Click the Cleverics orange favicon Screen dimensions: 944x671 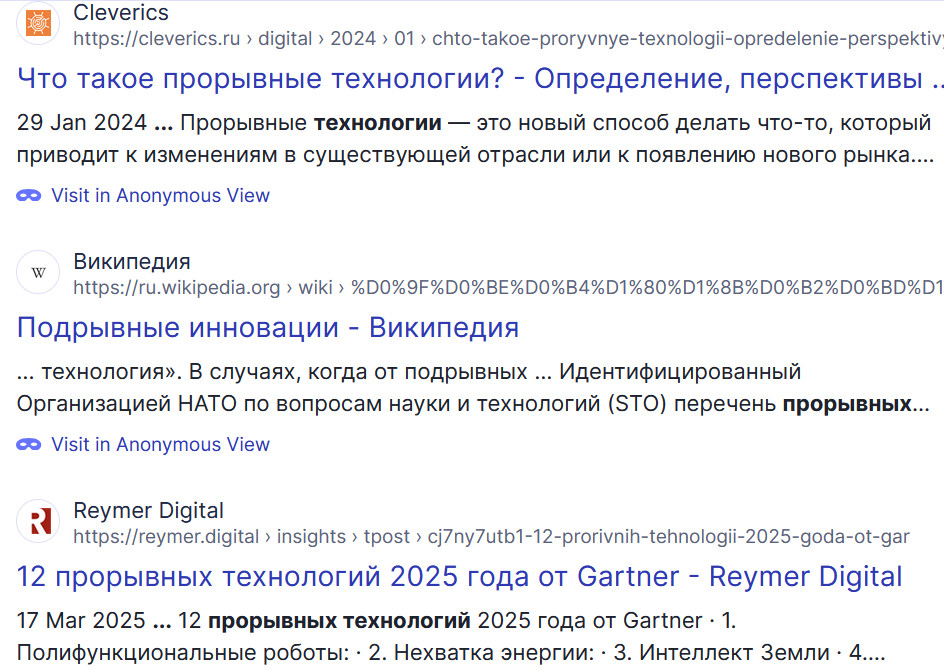click(x=38, y=24)
